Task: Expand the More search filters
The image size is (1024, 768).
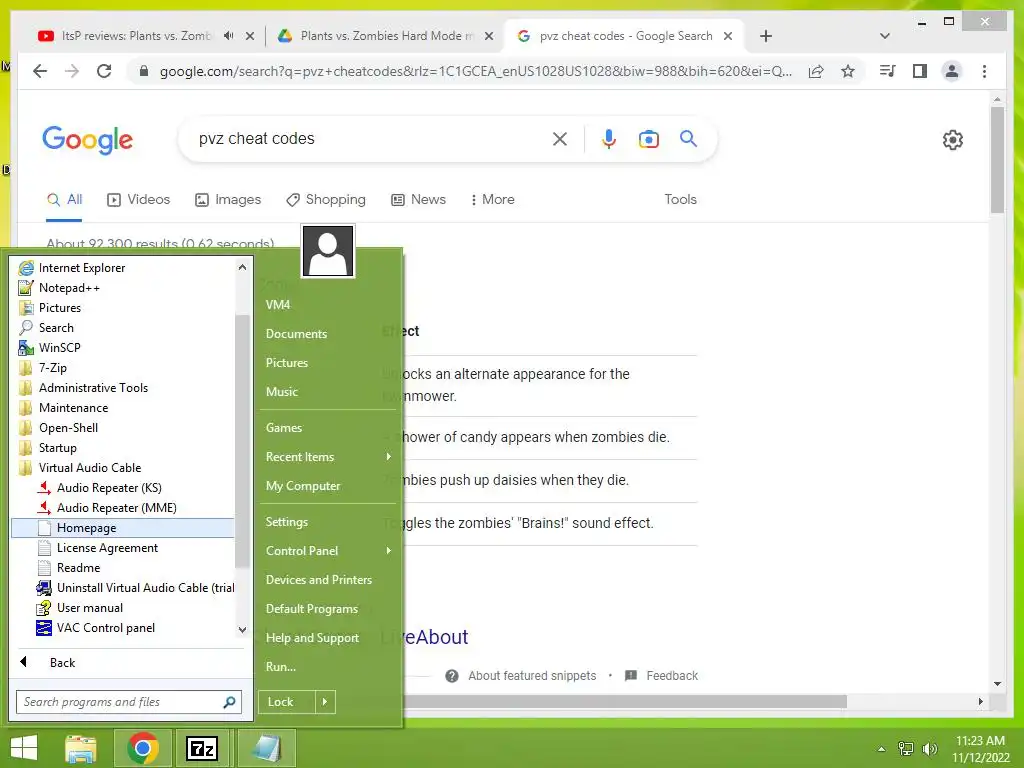Action: point(492,199)
